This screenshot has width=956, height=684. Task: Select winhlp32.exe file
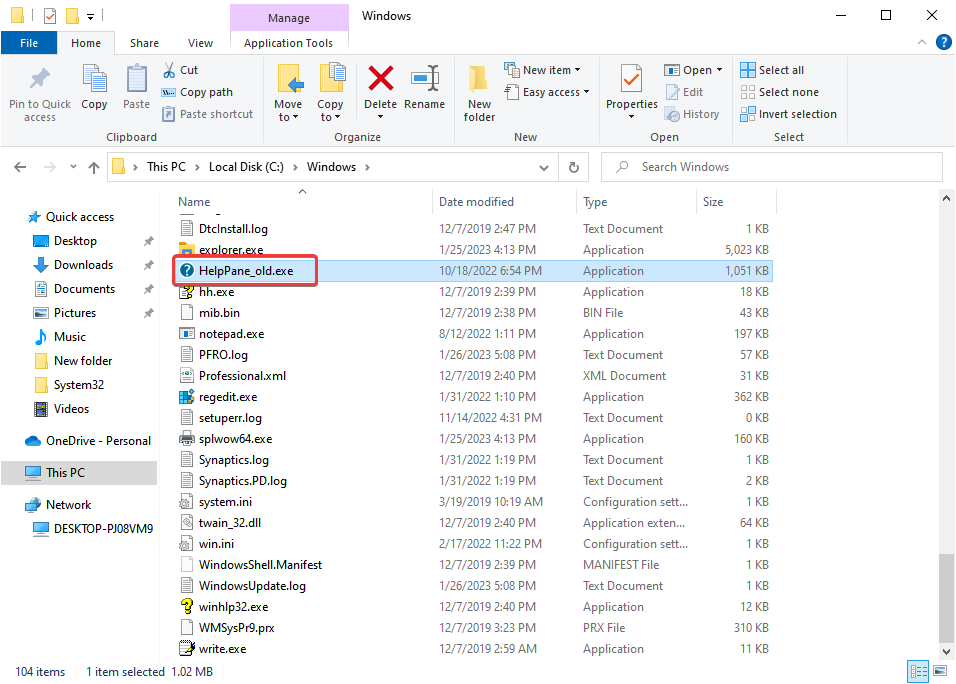click(x=234, y=607)
